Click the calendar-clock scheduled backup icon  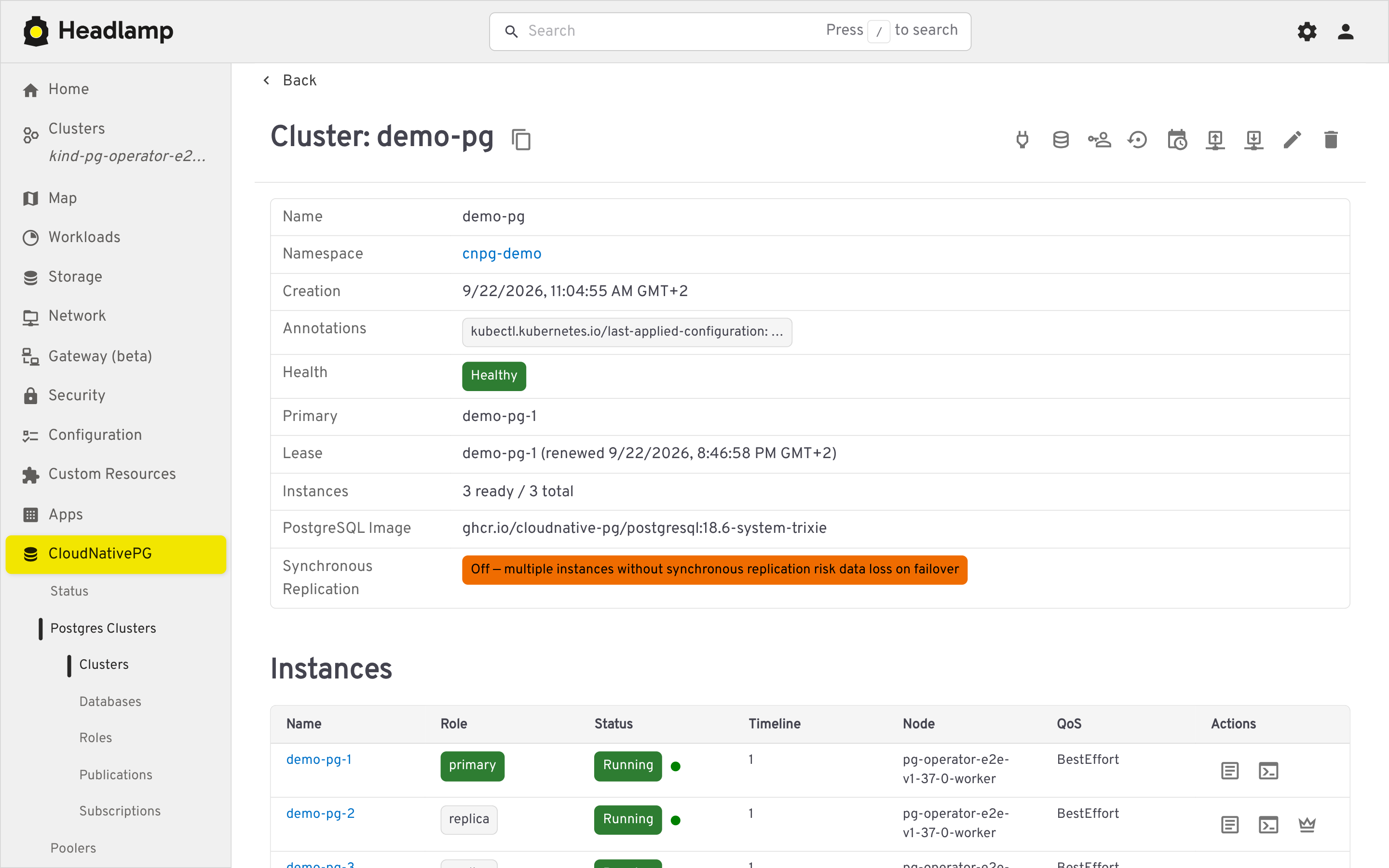1177,139
